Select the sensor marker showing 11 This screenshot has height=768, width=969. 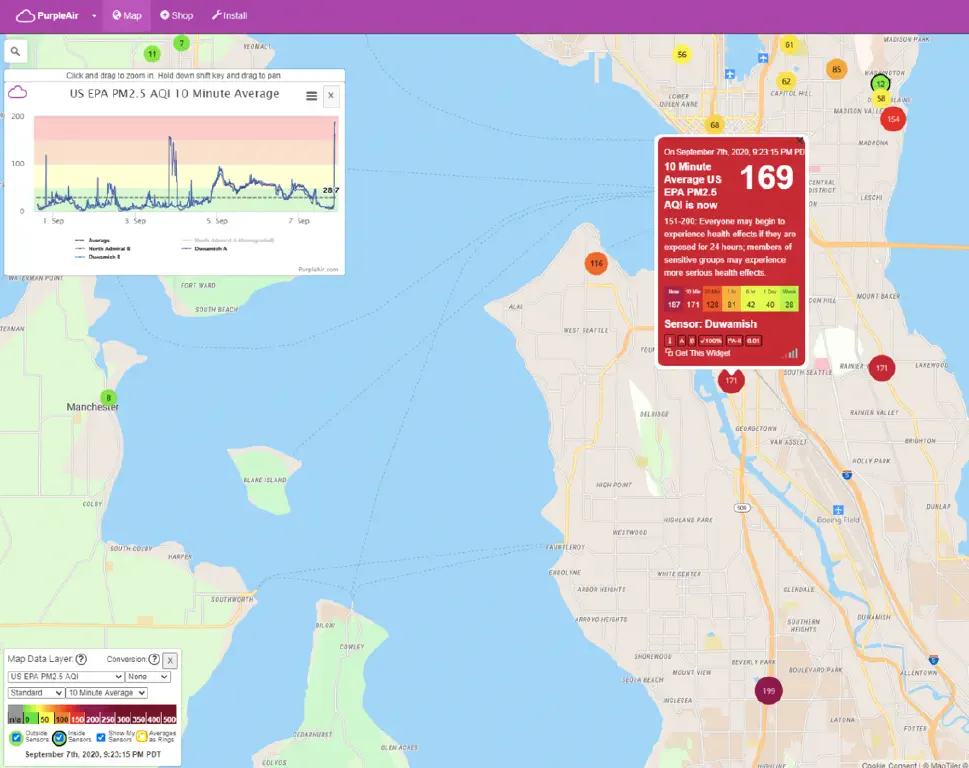click(152, 54)
